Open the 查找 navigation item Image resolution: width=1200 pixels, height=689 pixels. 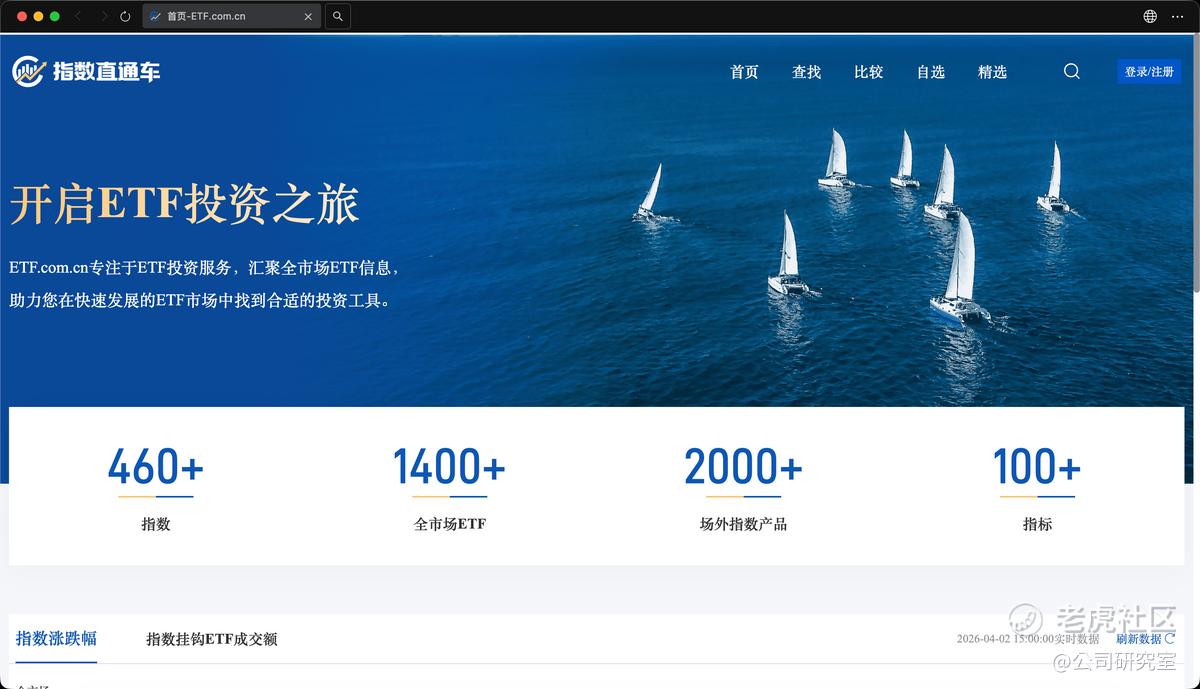806,72
